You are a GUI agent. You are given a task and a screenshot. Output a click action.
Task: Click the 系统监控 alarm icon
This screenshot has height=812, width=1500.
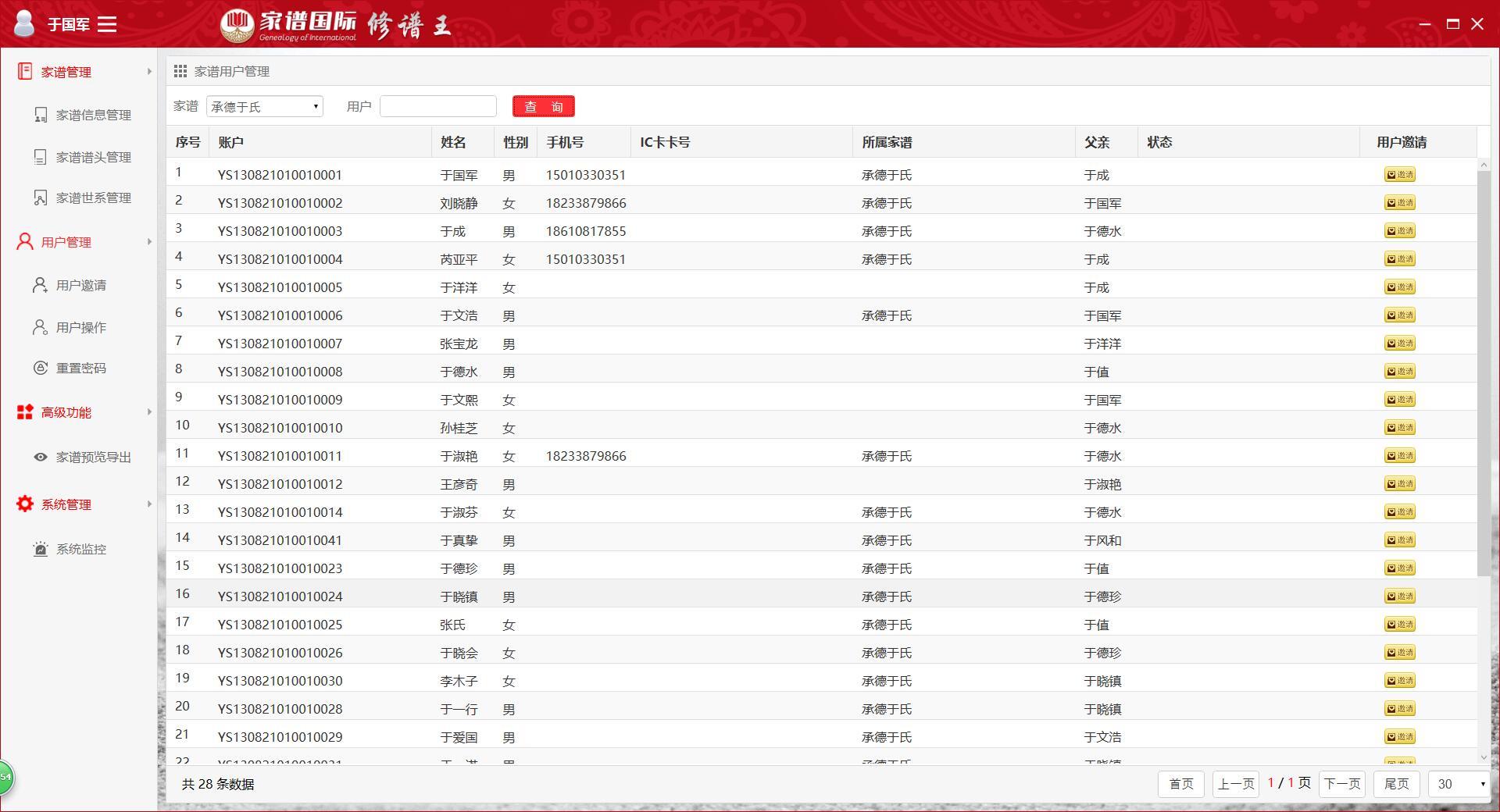coord(41,549)
